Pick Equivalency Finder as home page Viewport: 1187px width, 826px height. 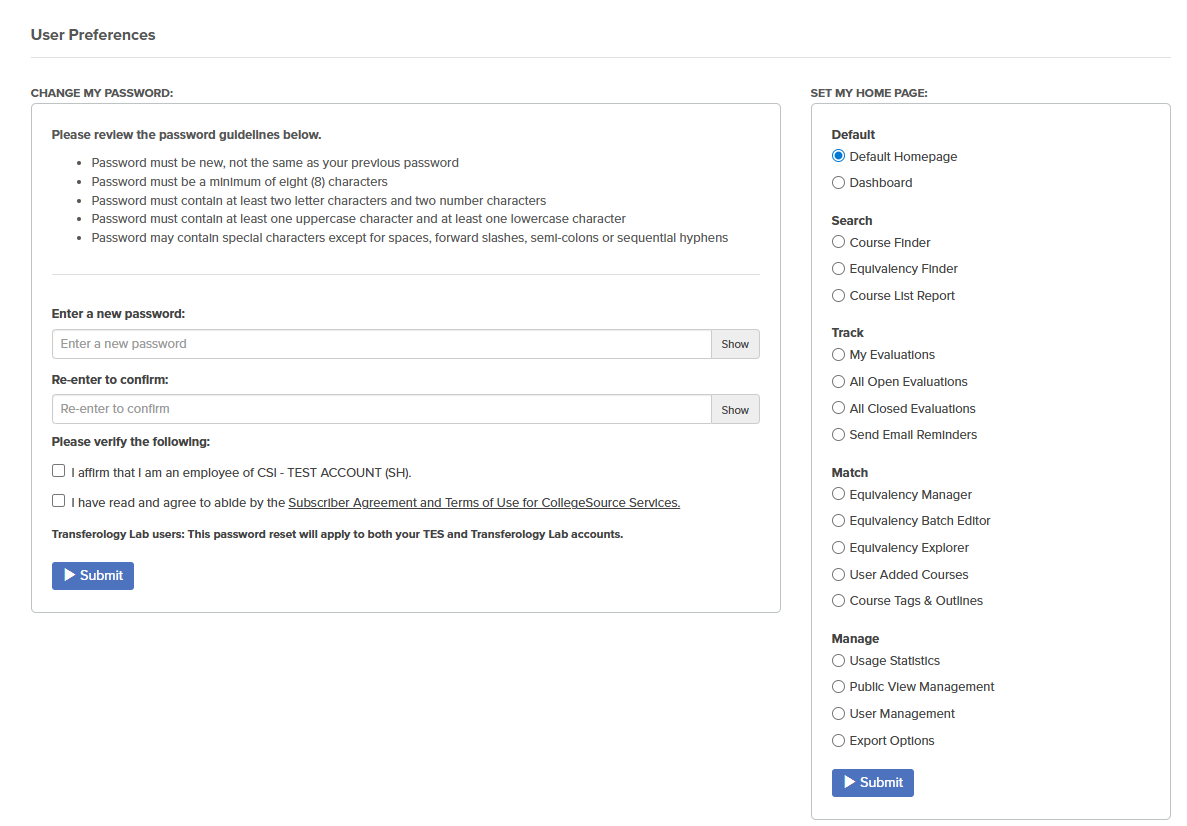pyautogui.click(x=838, y=269)
